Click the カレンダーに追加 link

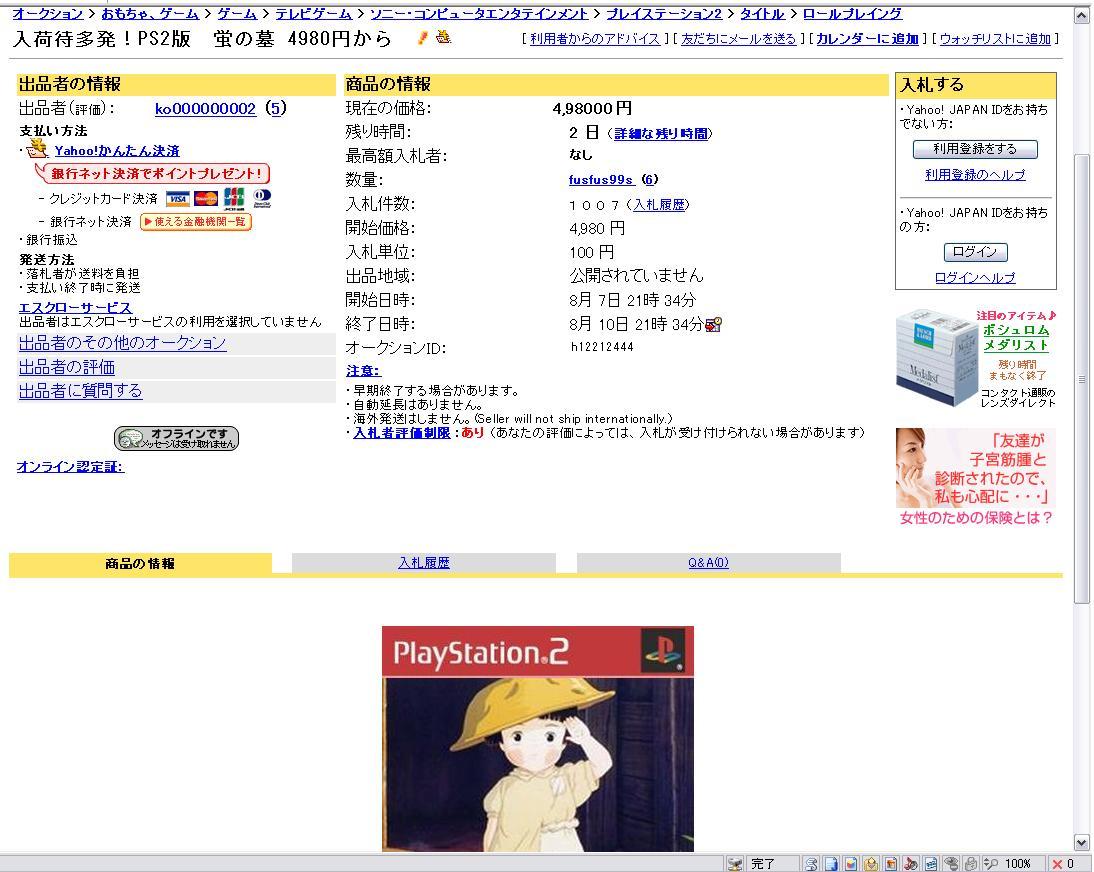[x=867, y=39]
